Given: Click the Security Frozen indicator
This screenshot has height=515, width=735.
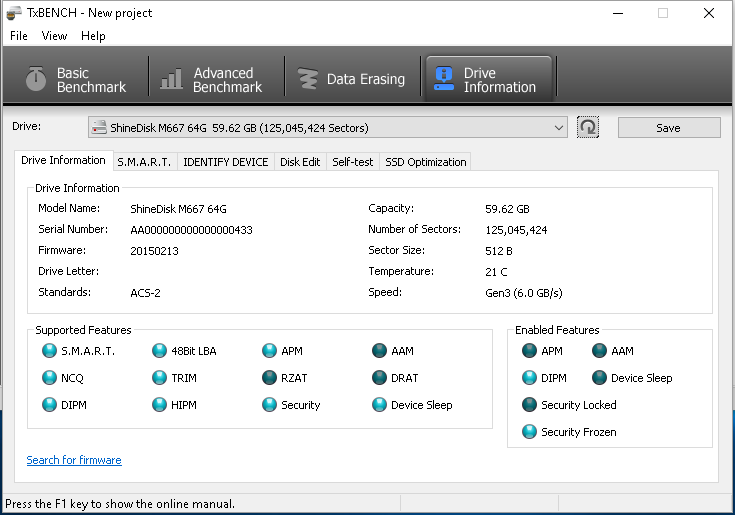Looking at the screenshot, I should tap(530, 432).
